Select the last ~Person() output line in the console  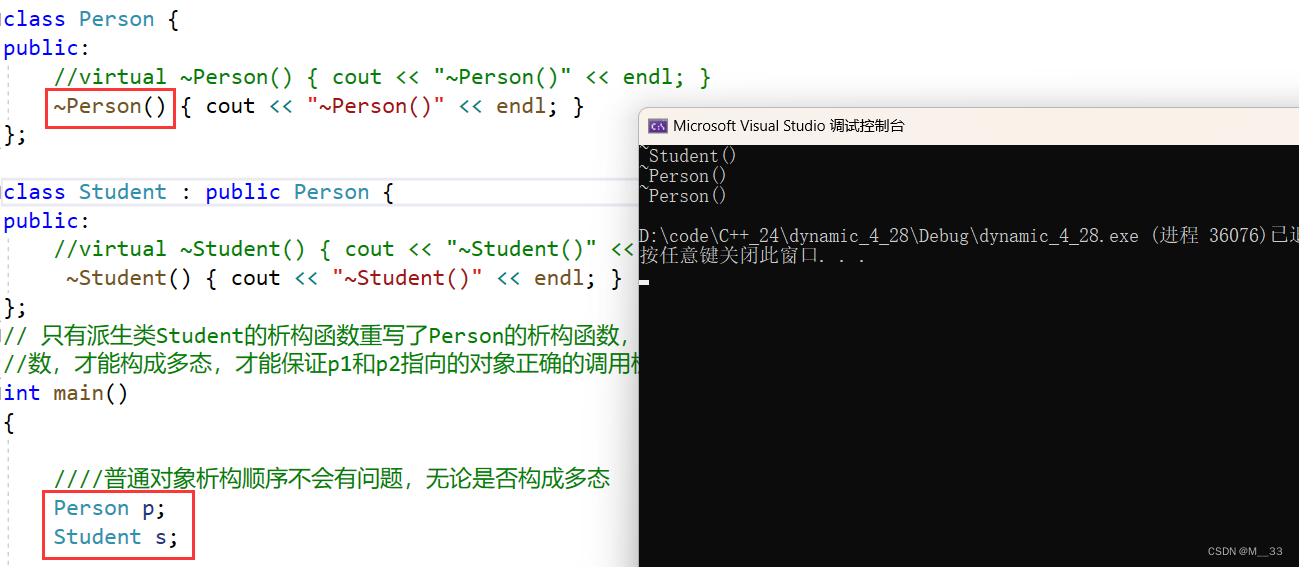tap(684, 196)
